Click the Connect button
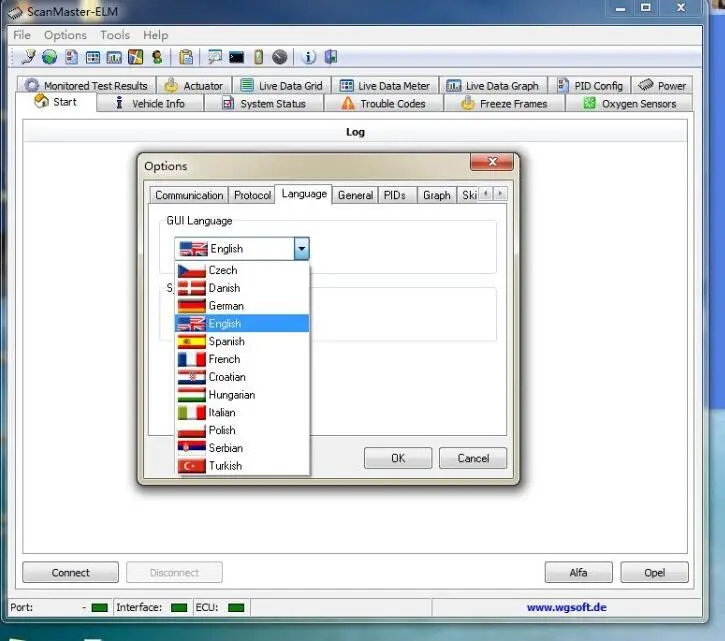The image size is (725, 641). tap(70, 573)
